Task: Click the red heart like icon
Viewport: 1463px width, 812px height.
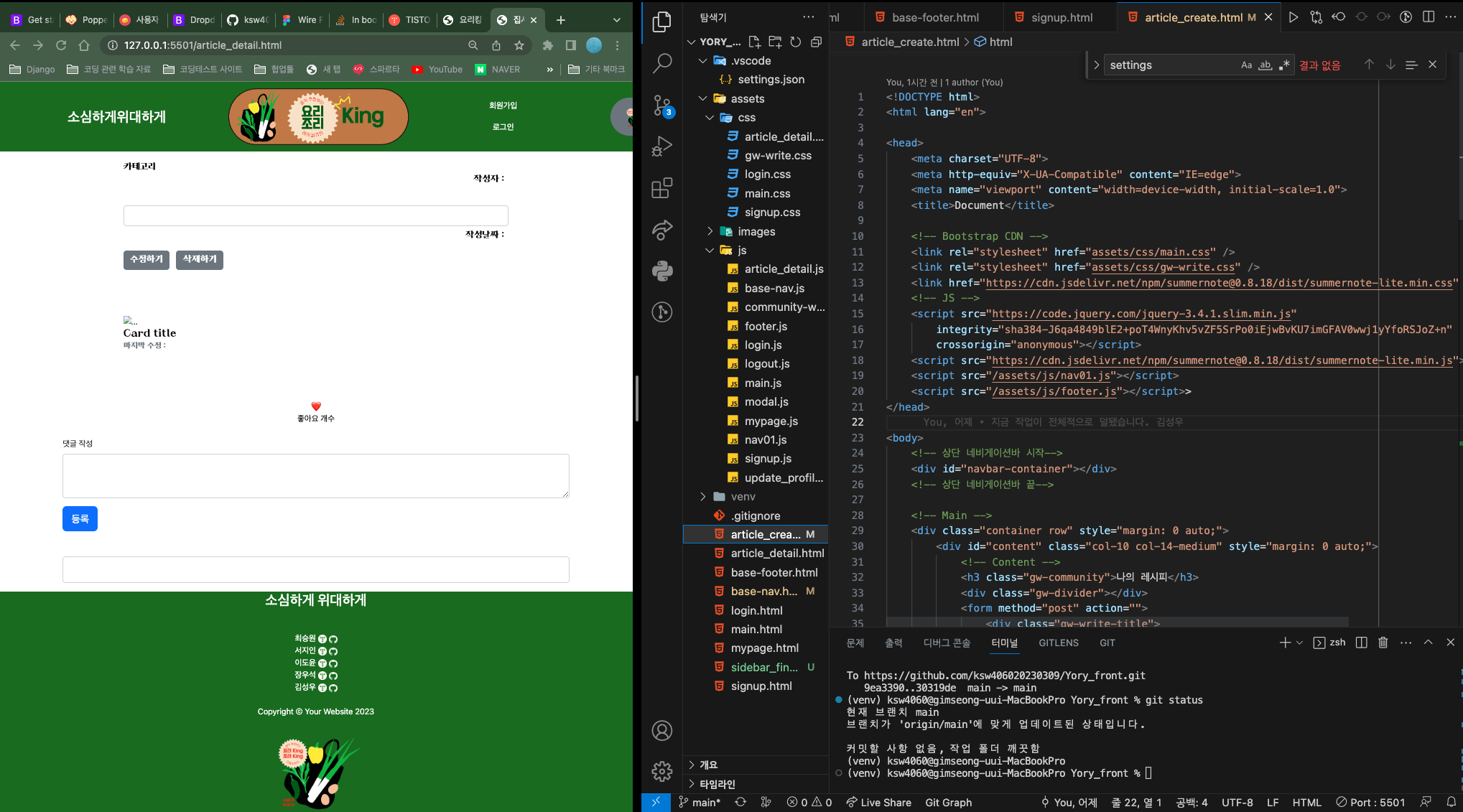Action: pyautogui.click(x=316, y=406)
